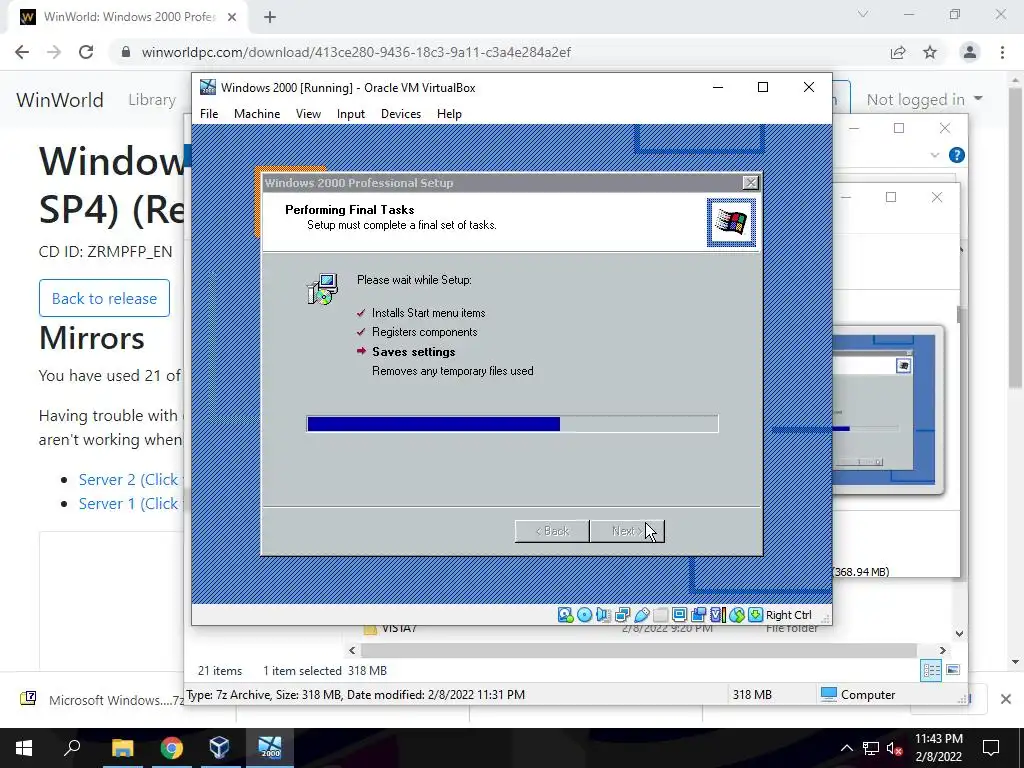
Task: Bookmark this page with the star icon
Action: [930, 52]
